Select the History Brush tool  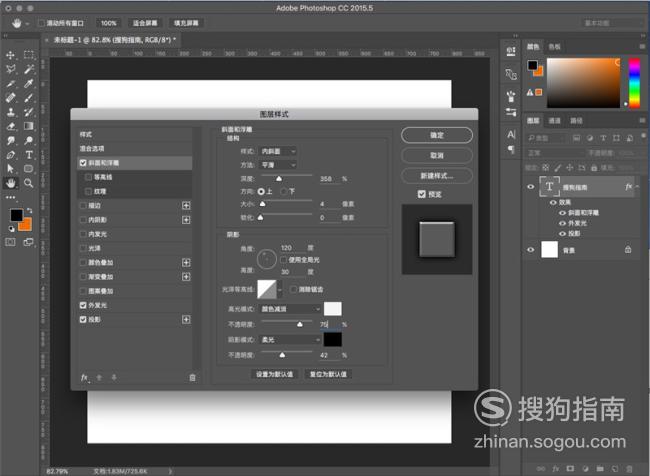click(29, 112)
